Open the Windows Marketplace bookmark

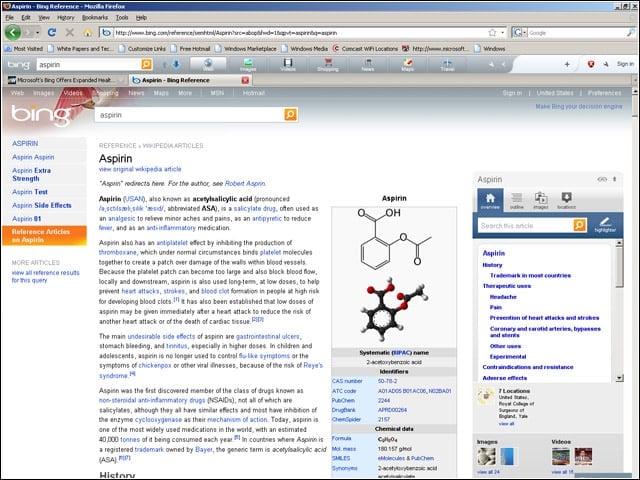245,49
